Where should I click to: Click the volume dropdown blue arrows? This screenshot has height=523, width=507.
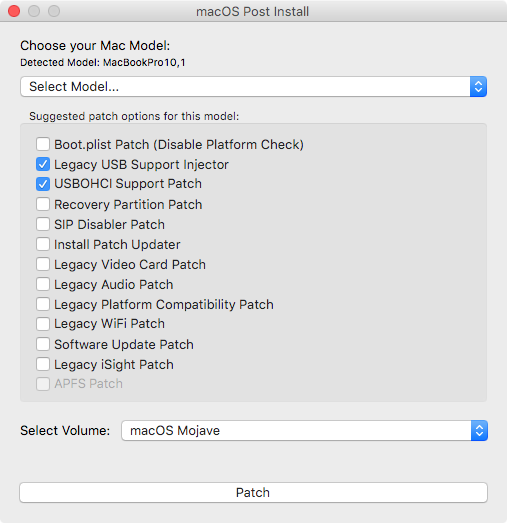tap(479, 431)
